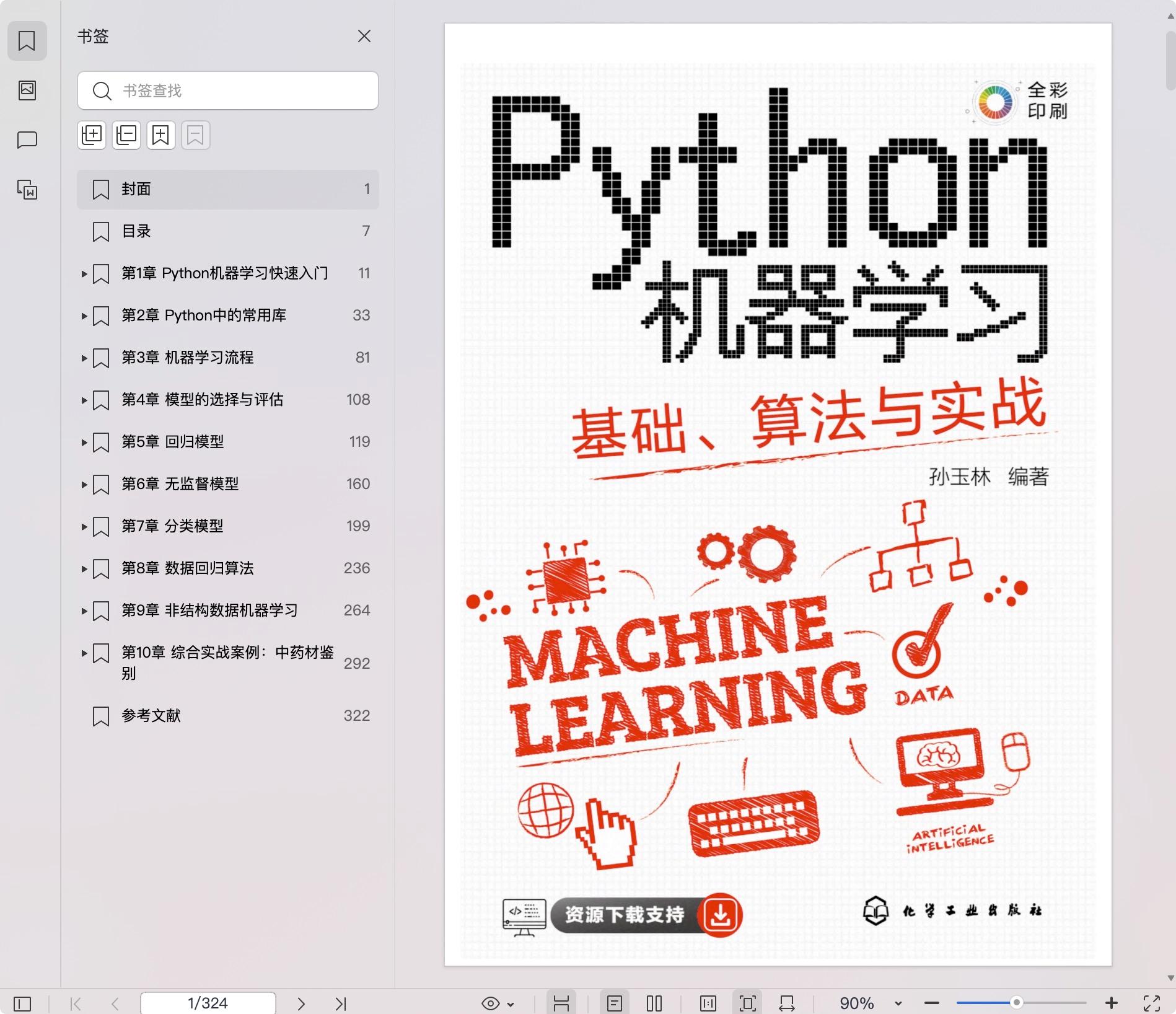Screen dimensions: 1176x1014
Task: Zoom out with minus button
Action: point(932,1003)
